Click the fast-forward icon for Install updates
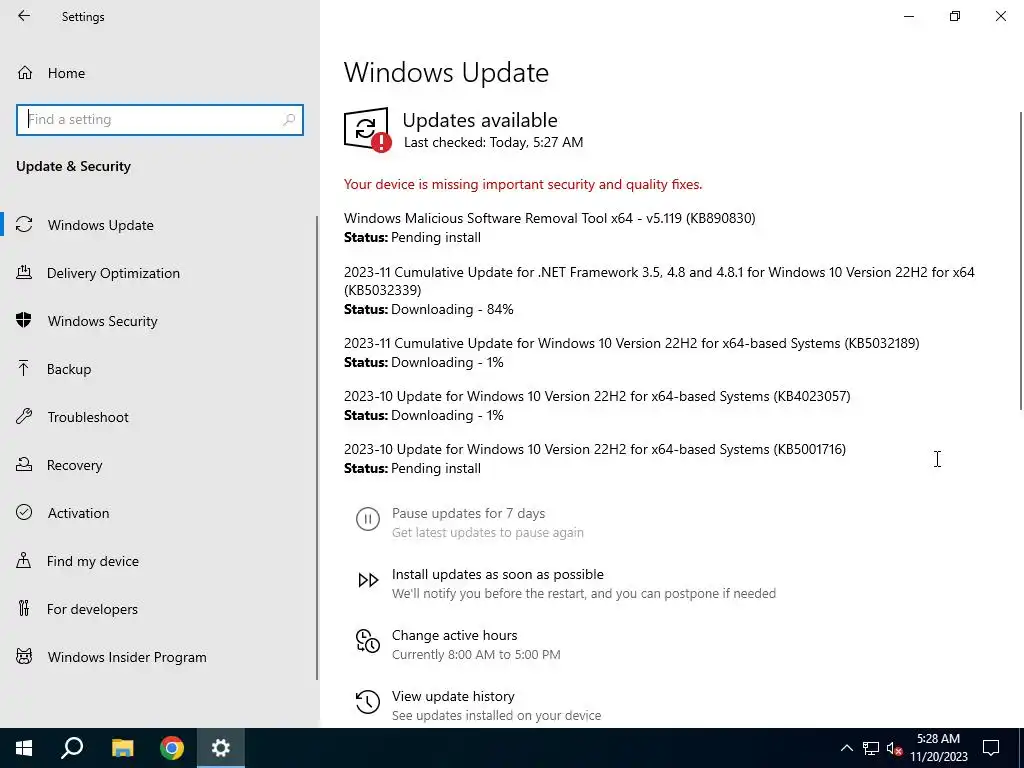This screenshot has width=1024, height=768. coord(368,580)
